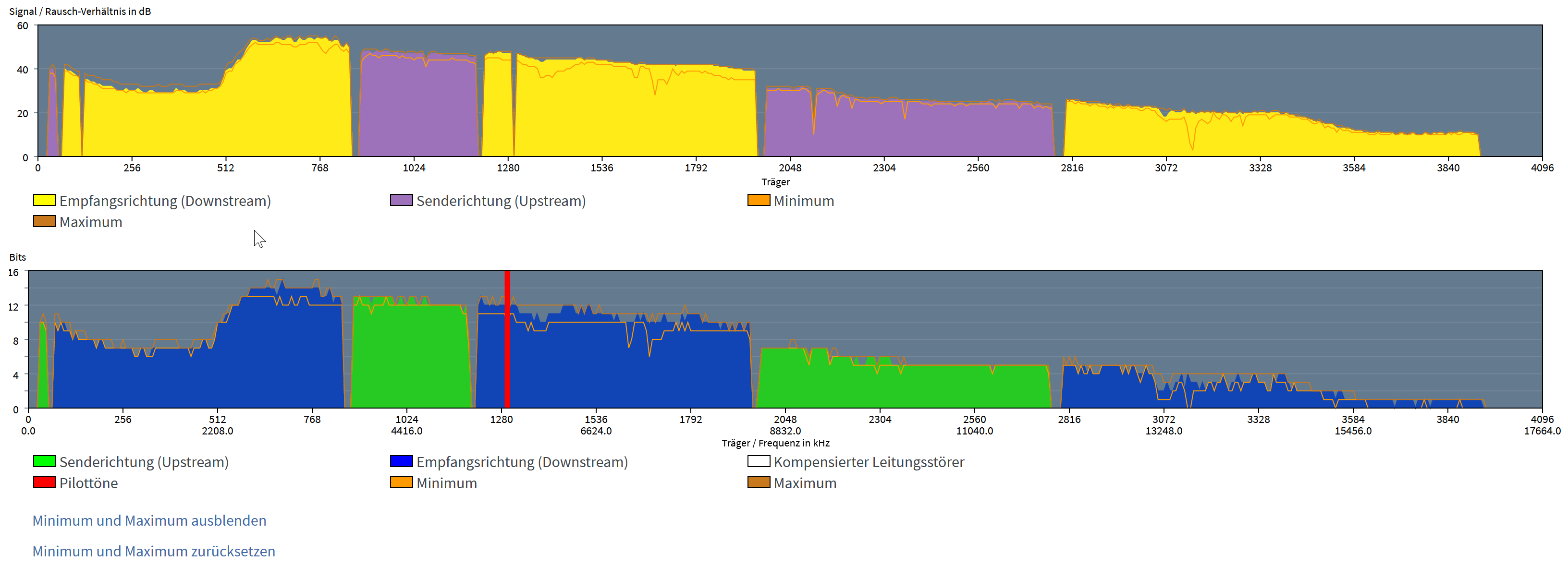1568x566 pixels.
Task: Click the orange Minimum swatch in SNR legend
Action: point(759,200)
